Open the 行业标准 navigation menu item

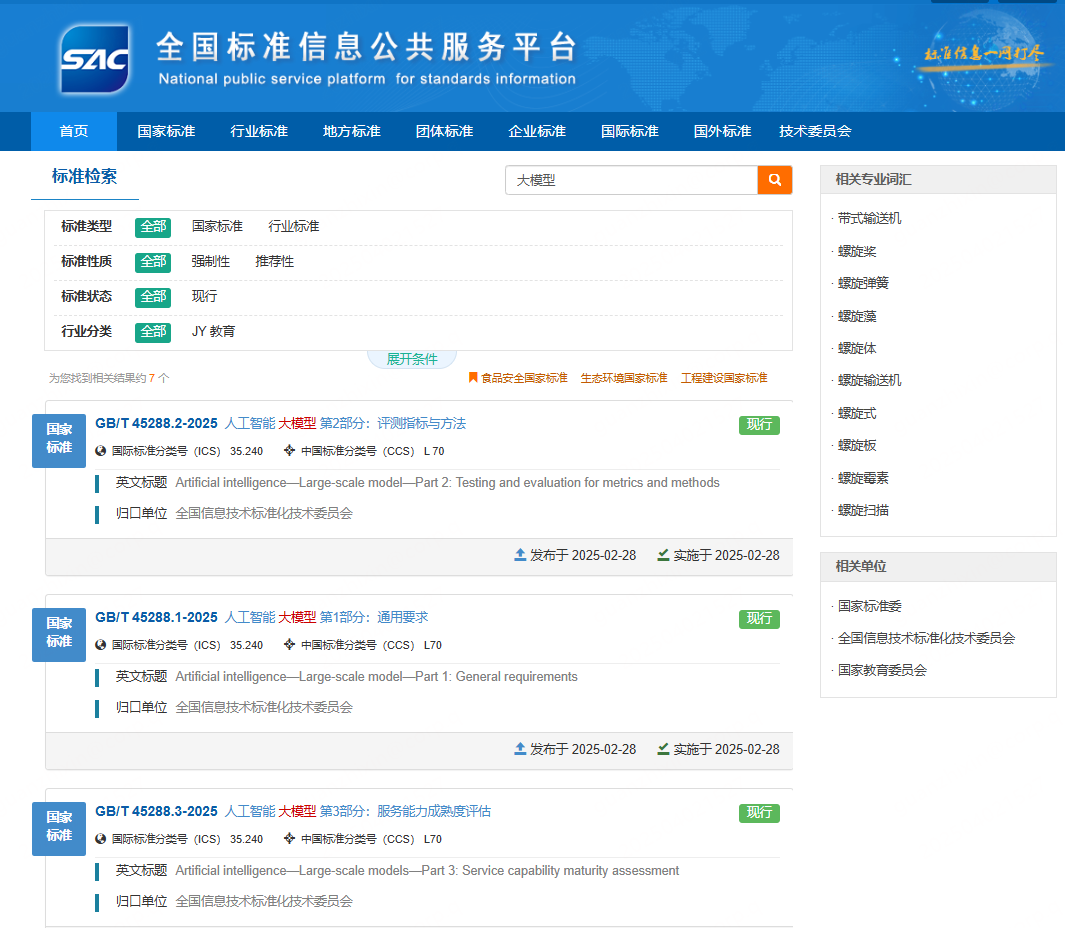point(259,131)
